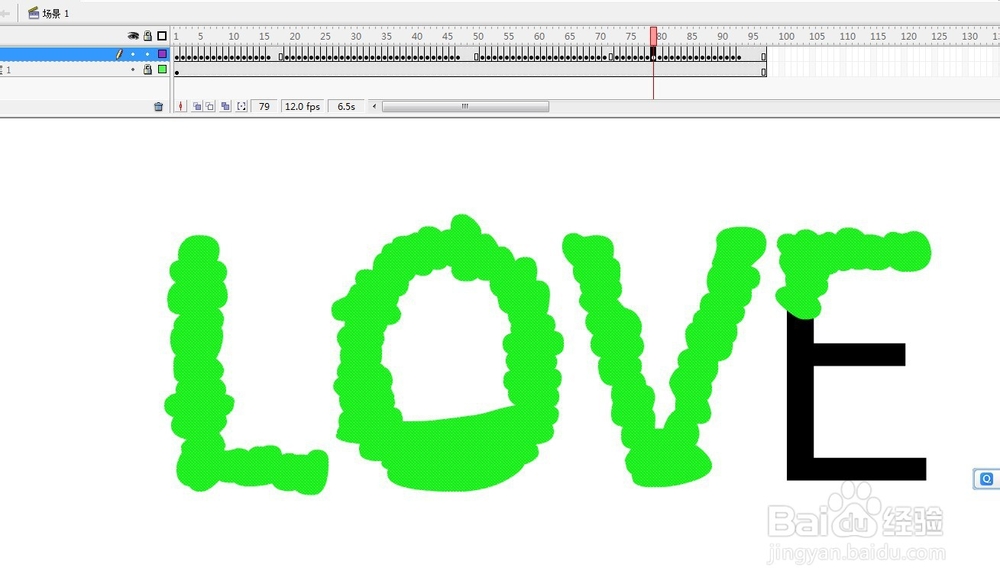Click the Scene 1 label text
1000x587 pixels.
pos(55,13)
